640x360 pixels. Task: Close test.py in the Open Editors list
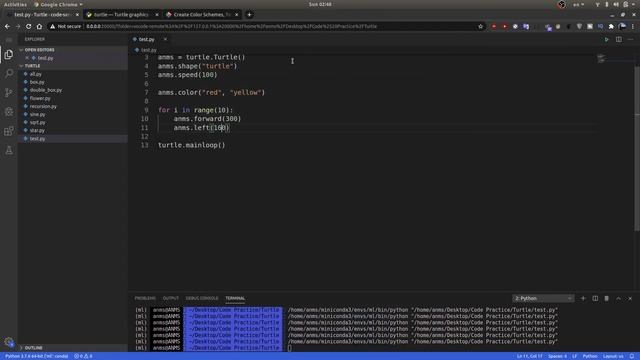(27, 58)
